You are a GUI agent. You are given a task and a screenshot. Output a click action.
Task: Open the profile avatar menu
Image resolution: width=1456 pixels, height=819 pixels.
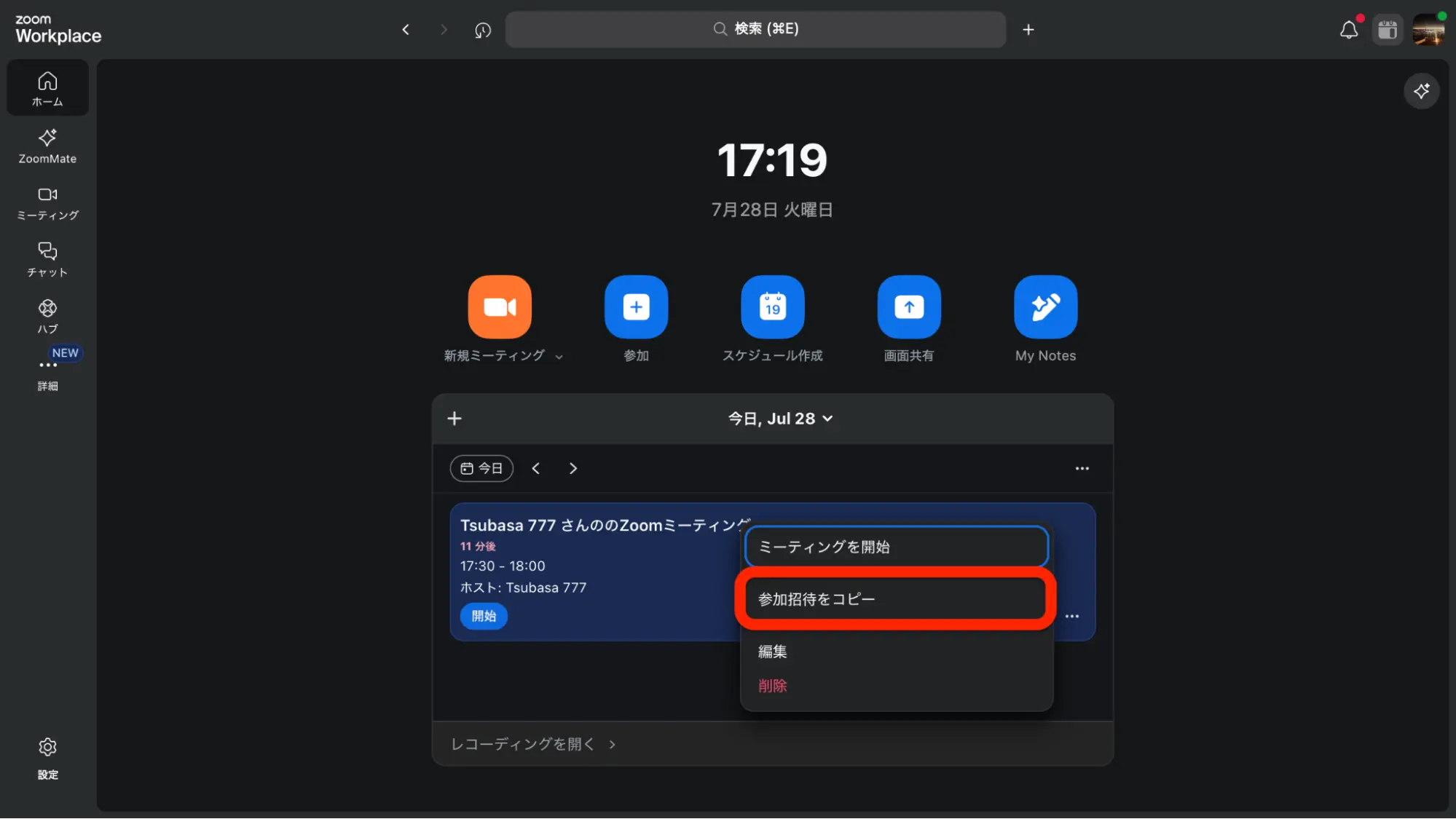[x=1428, y=30]
